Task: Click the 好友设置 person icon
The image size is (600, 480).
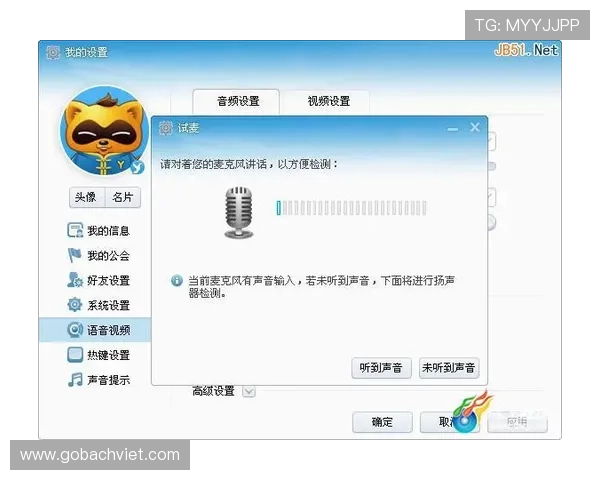Action: point(75,280)
